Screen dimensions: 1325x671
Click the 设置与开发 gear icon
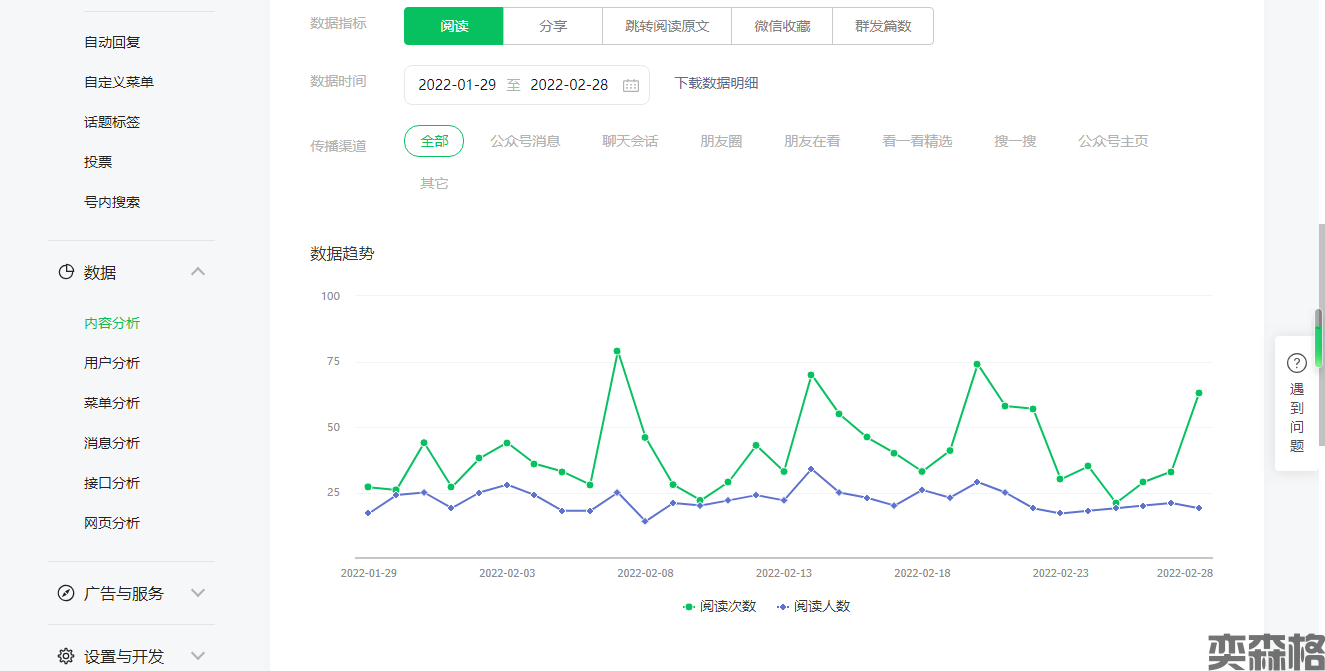(x=66, y=656)
